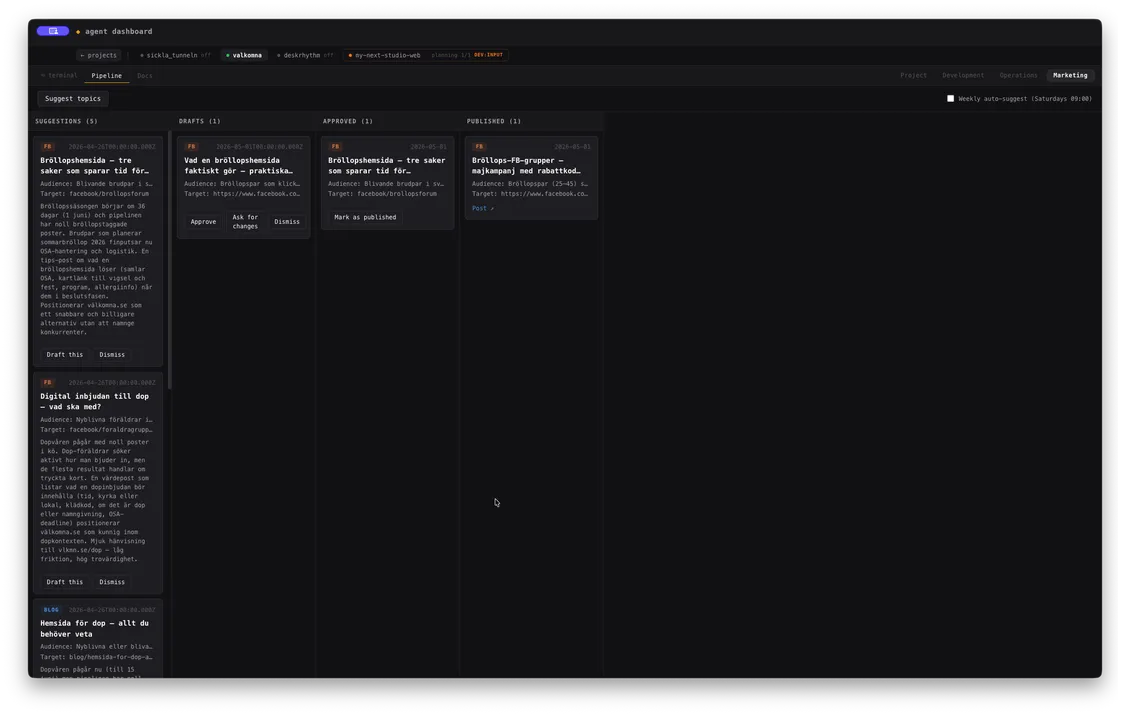Select the Marketing section
This screenshot has width=1130, height=715.
(x=1070, y=75)
